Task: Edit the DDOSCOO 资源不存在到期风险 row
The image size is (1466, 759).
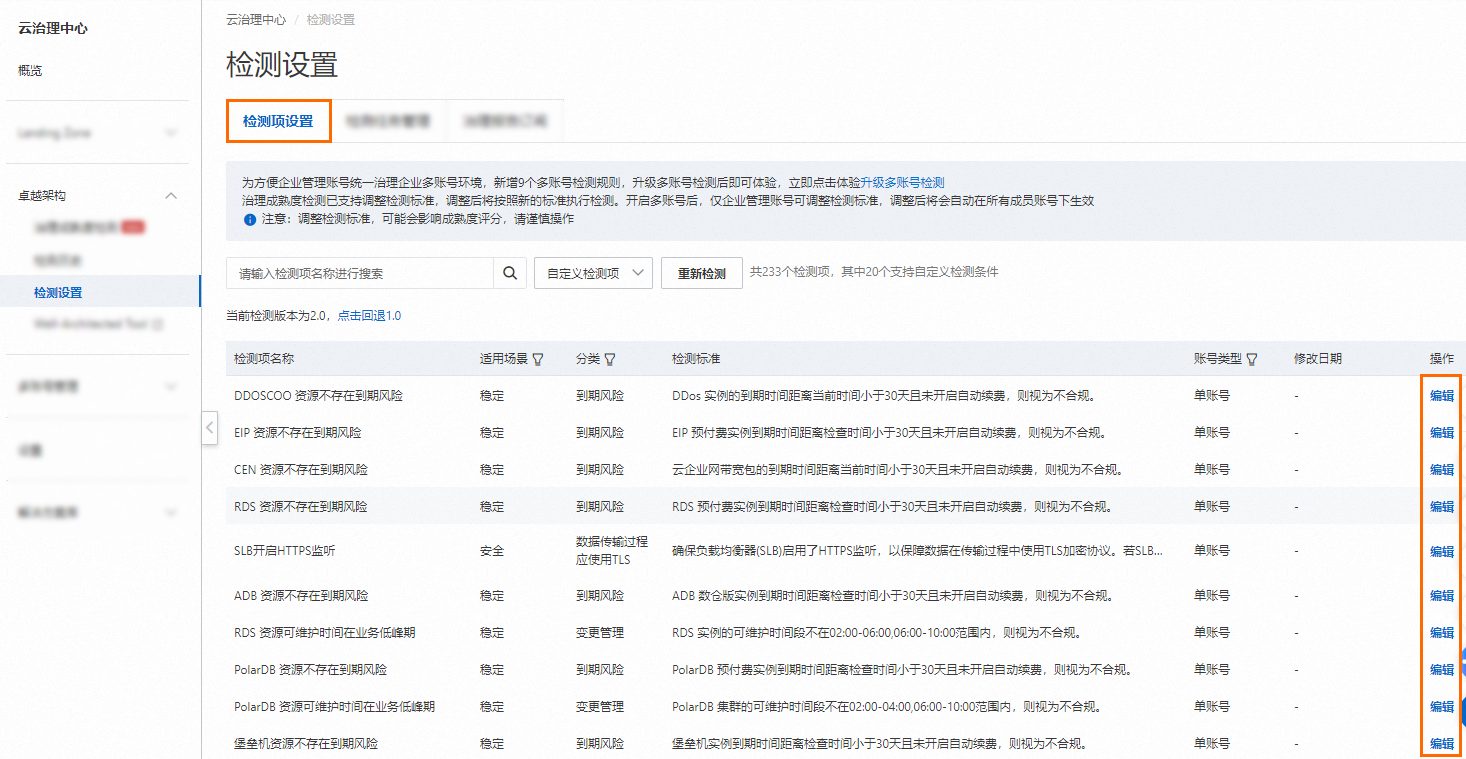Action: tap(1441, 396)
